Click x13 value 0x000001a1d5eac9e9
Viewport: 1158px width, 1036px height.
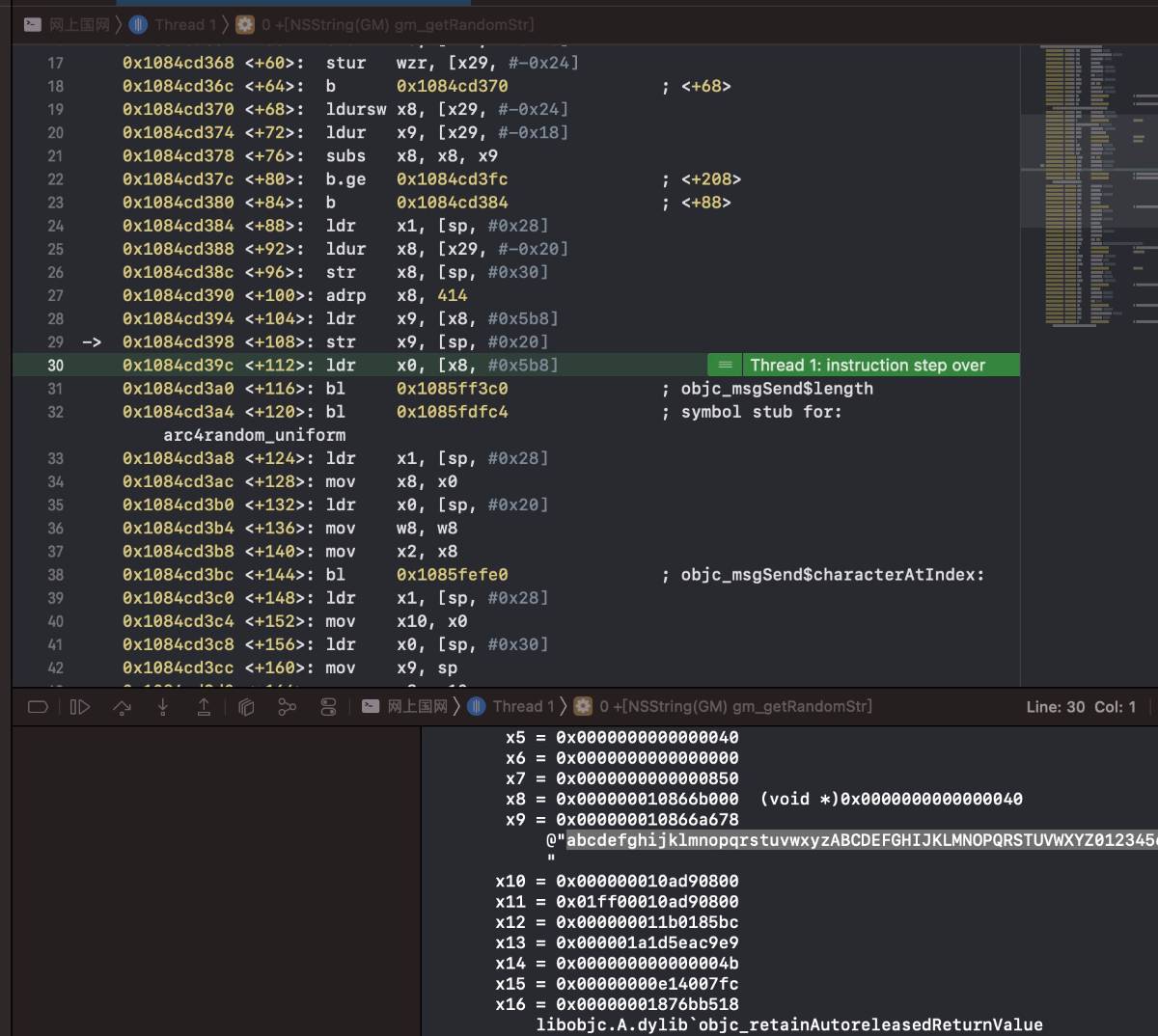pos(648,943)
